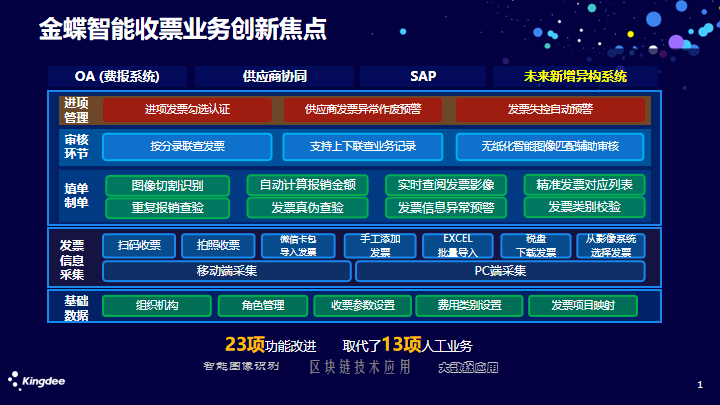Click the Kingdee logo
This screenshot has width=720, height=405.
pos(37,381)
